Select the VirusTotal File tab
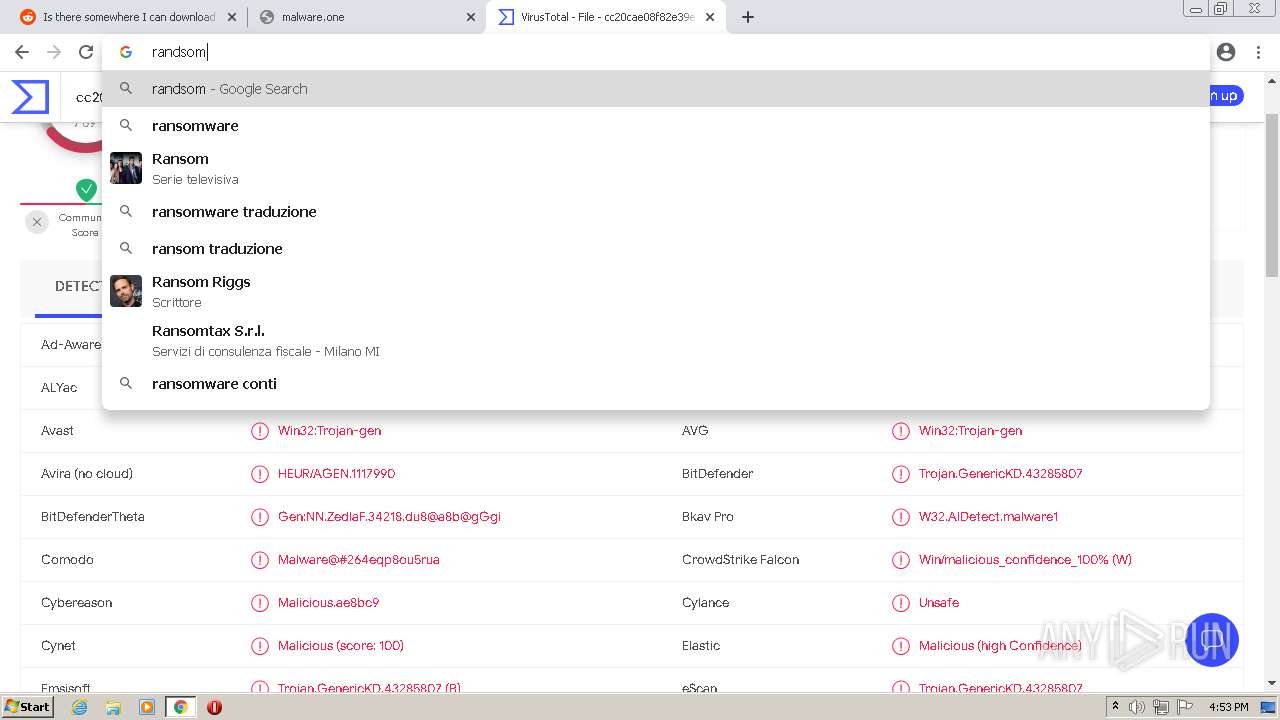The width and height of the screenshot is (1280, 720). click(606, 17)
